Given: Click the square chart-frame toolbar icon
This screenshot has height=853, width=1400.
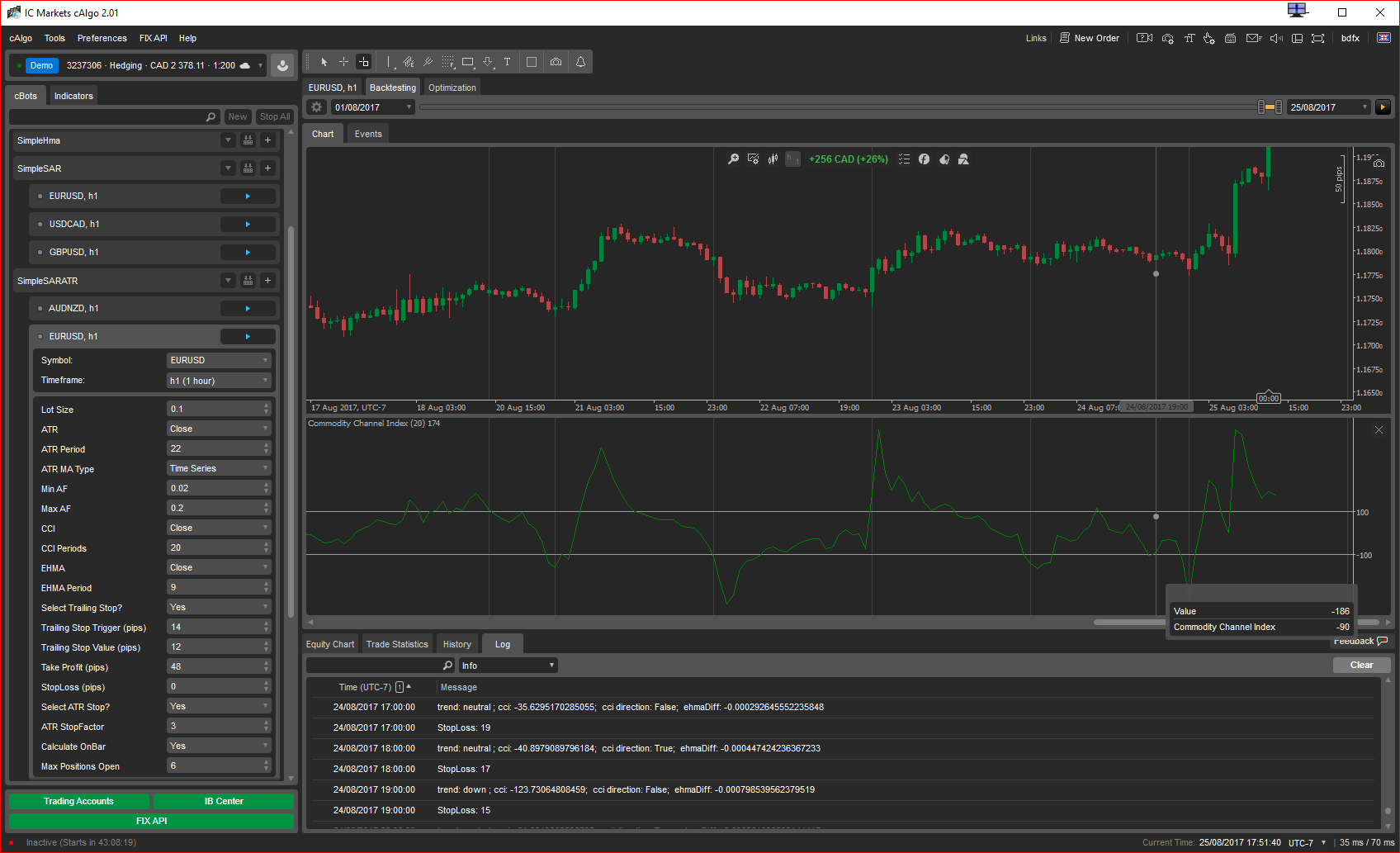Looking at the screenshot, I should (x=532, y=62).
